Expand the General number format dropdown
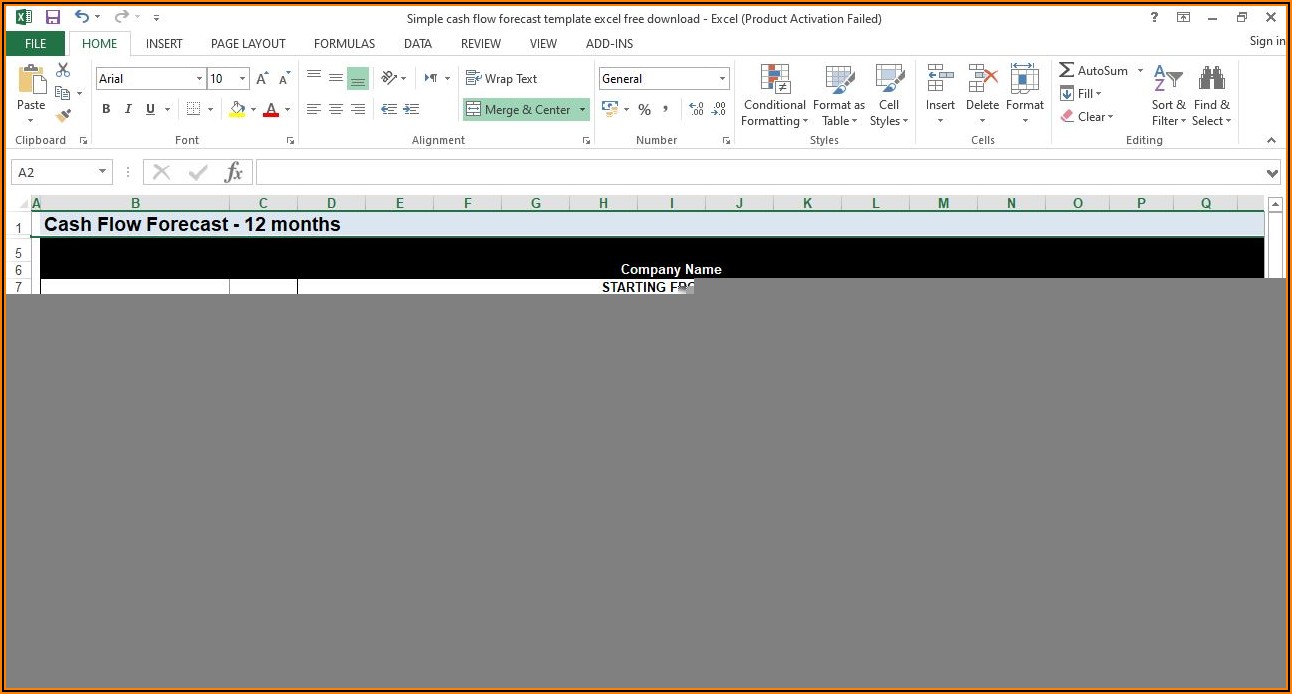The height and width of the screenshot is (694, 1292). 722,79
